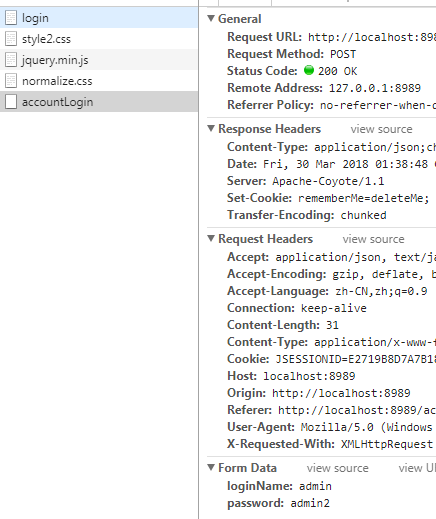View source of Request Headers

pyautogui.click(x=373, y=239)
